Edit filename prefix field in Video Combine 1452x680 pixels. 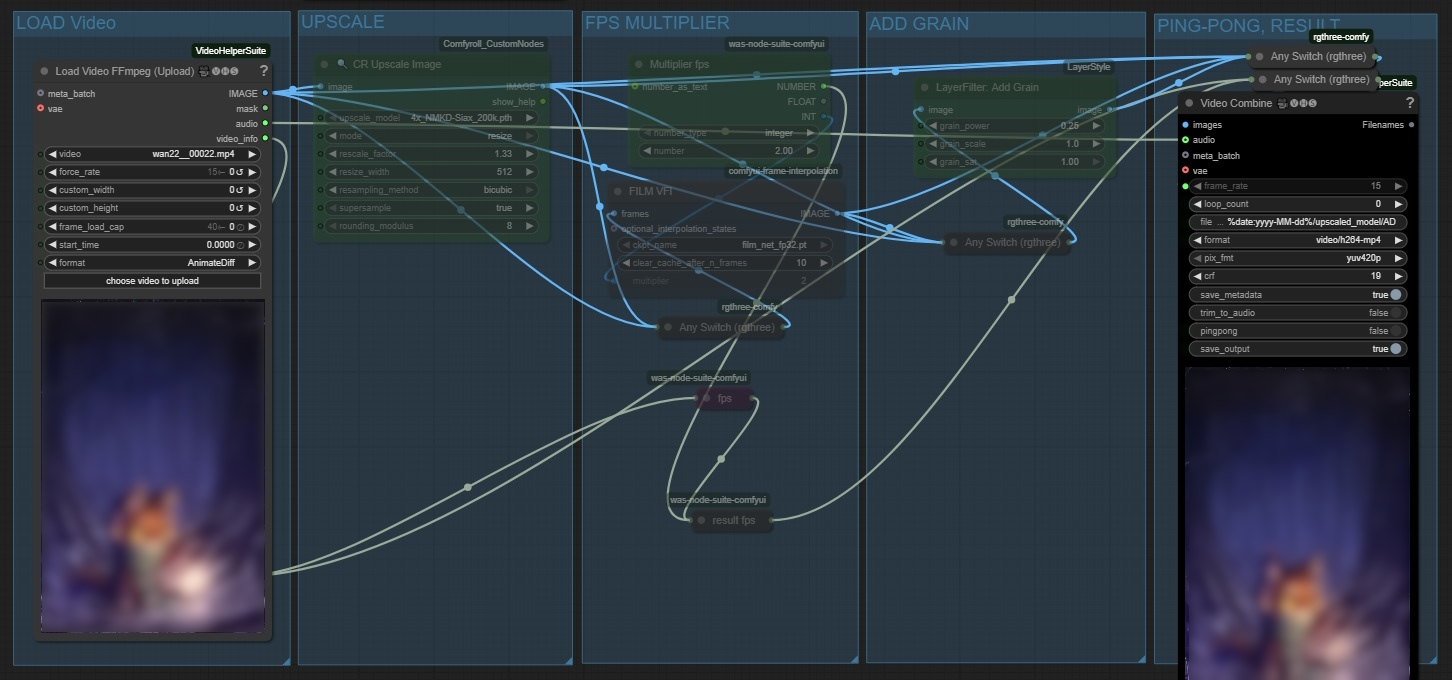click(1297, 222)
